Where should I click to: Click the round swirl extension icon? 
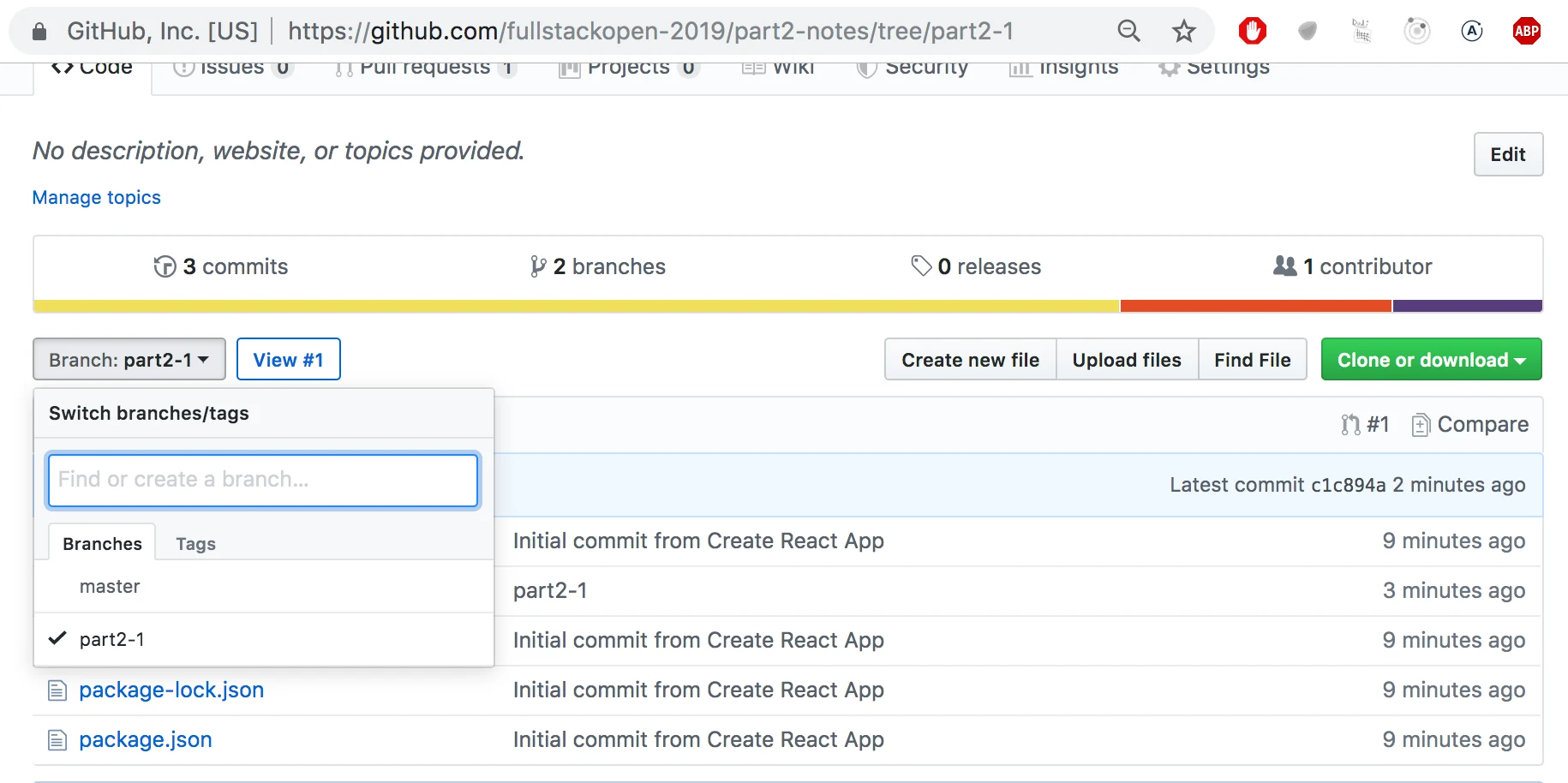pos(1416,31)
